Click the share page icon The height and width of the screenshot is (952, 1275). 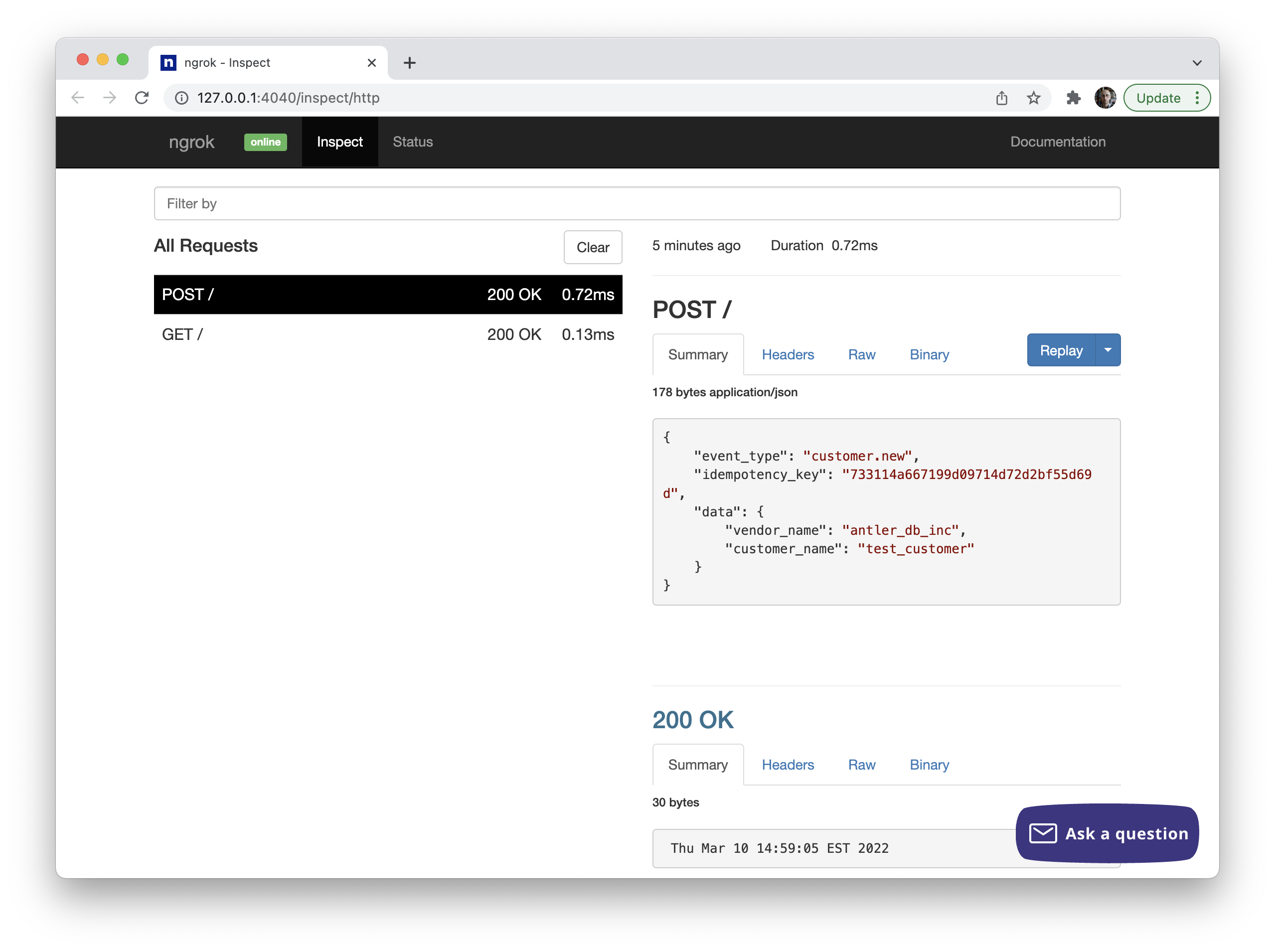tap(1002, 98)
